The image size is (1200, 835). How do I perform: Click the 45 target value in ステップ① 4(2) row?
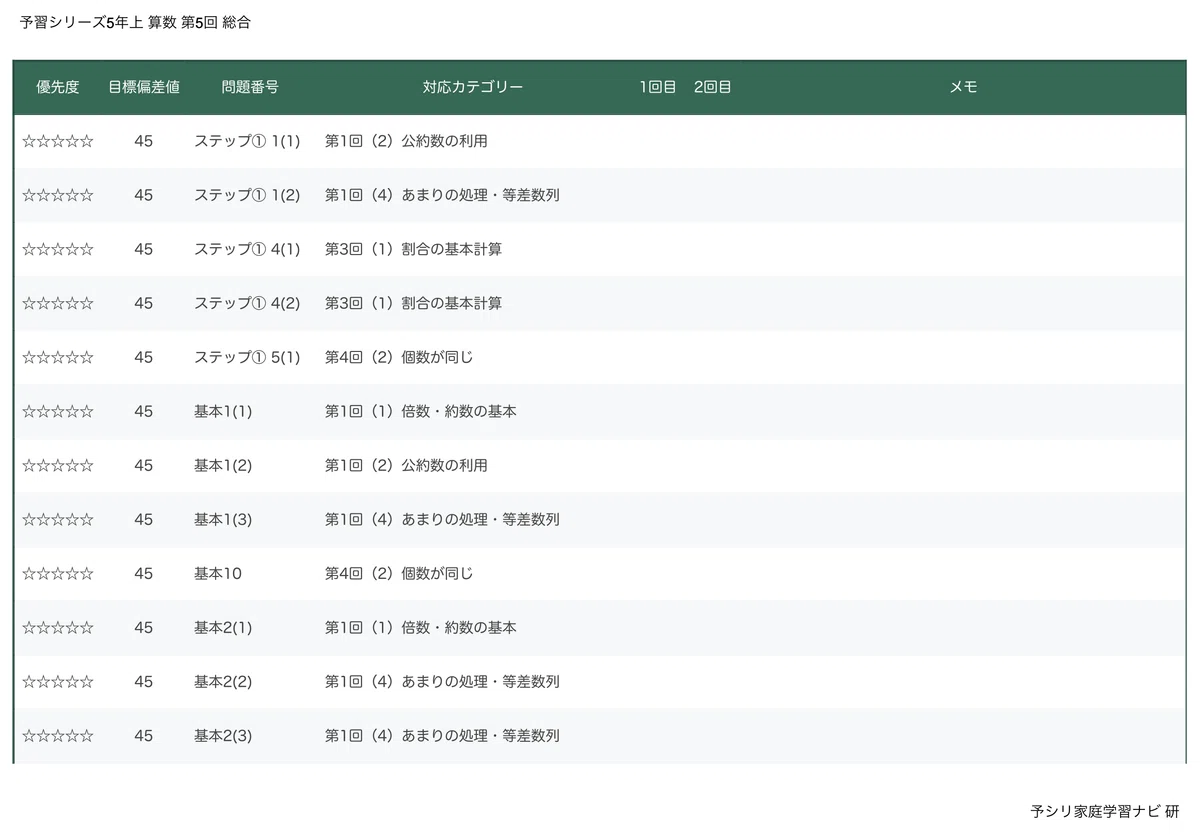(x=144, y=304)
